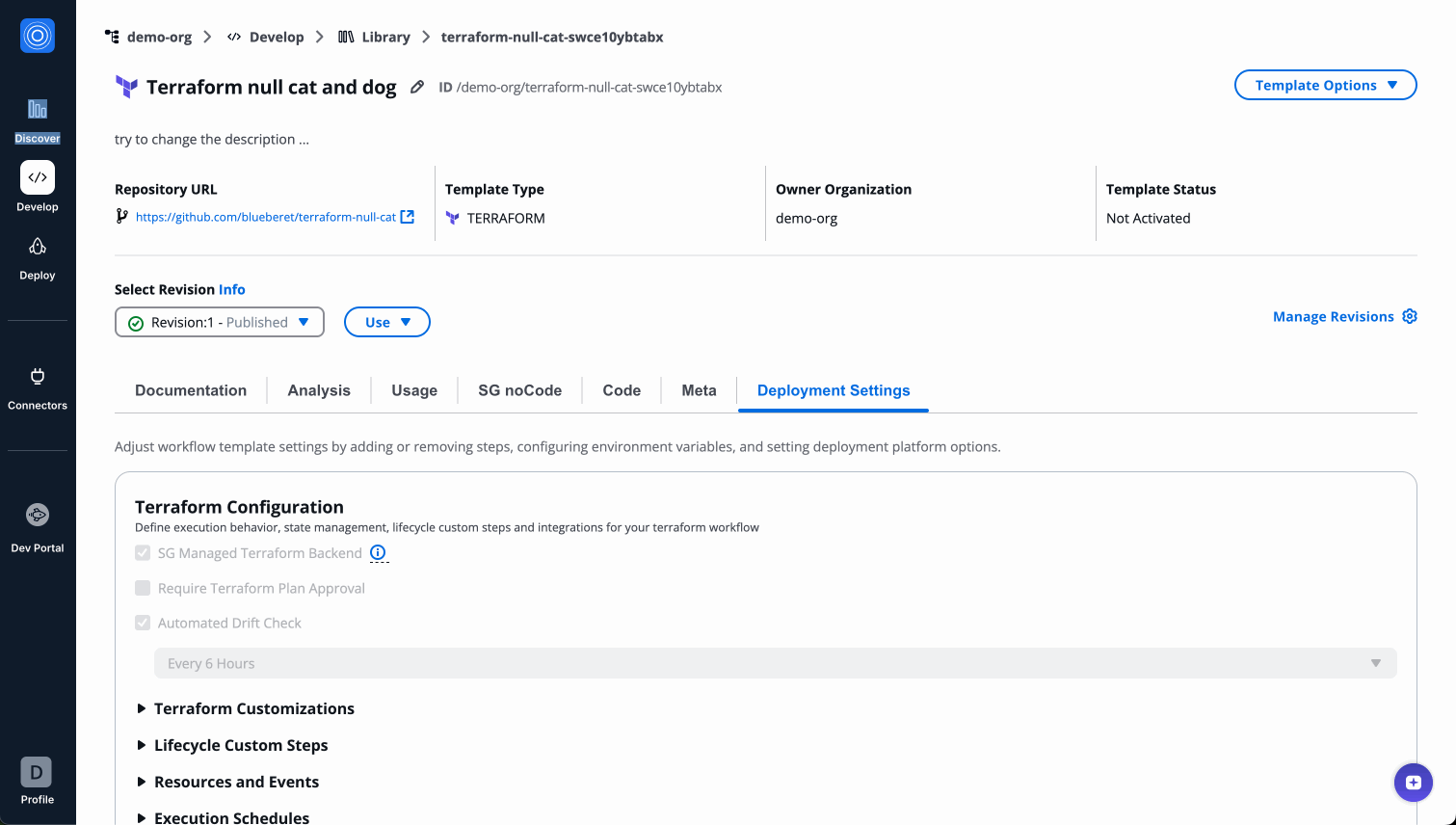Switch to the Meta tab
The width and height of the screenshot is (1456, 825).
(x=699, y=390)
